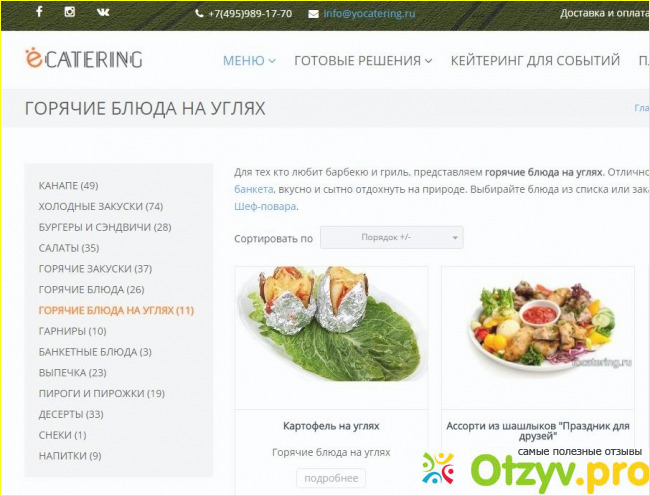Select БУРГЕРЫ И СЭНДВИЧИ (28) category
The height and width of the screenshot is (496, 650).
pyautogui.click(x=105, y=227)
